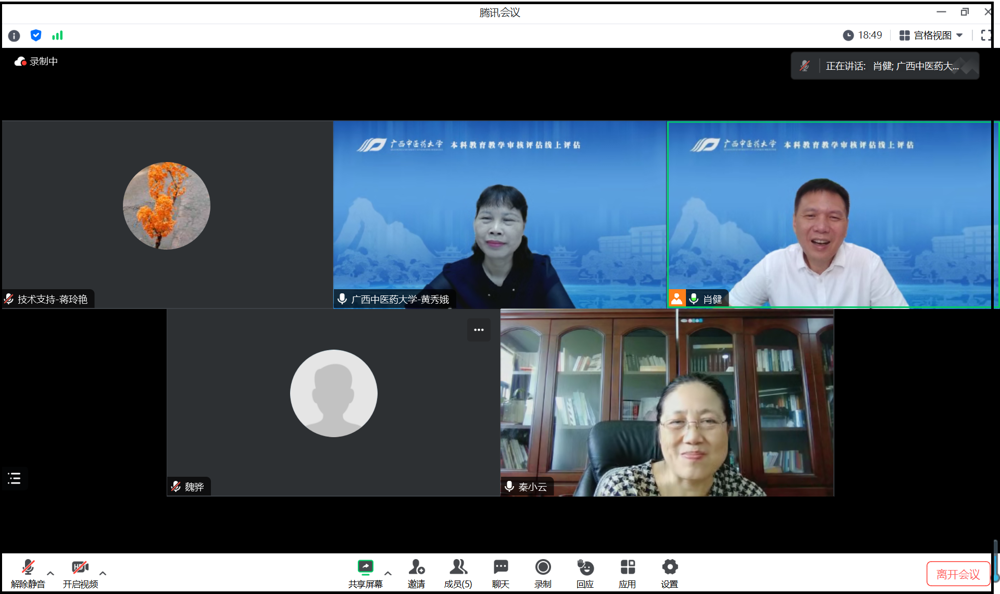Click the 录制中 cloud recording indicator
Viewport: 1000px width, 594px height.
pos(36,61)
